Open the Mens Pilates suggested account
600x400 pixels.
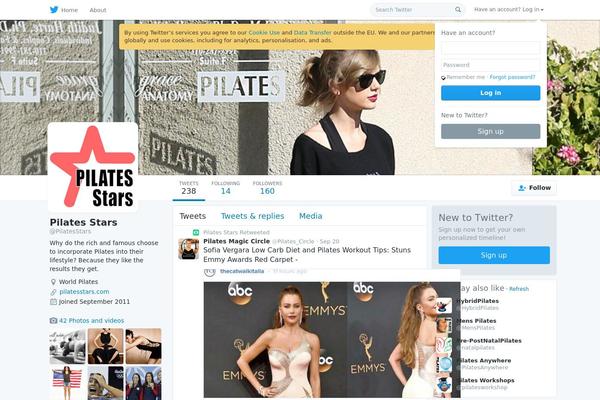pos(476,321)
